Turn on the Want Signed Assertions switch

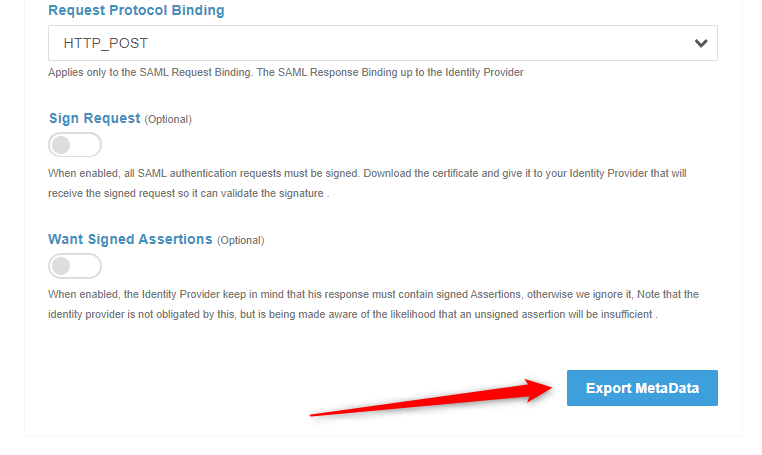click(x=75, y=266)
